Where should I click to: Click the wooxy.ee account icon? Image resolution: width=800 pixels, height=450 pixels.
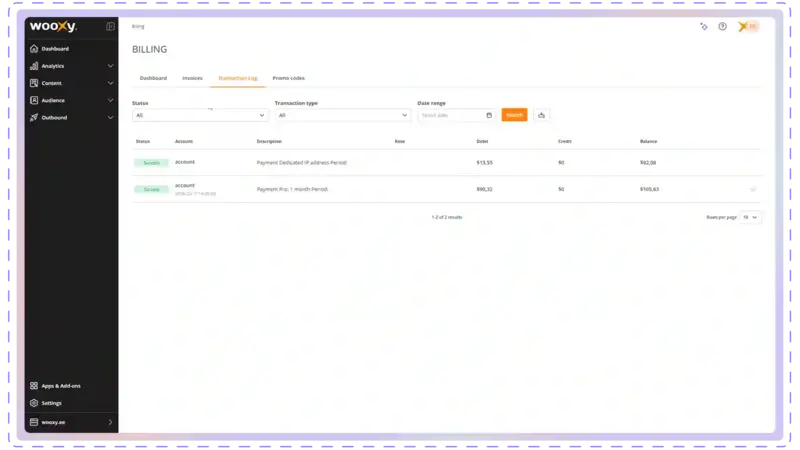pyautogui.click(x=34, y=422)
